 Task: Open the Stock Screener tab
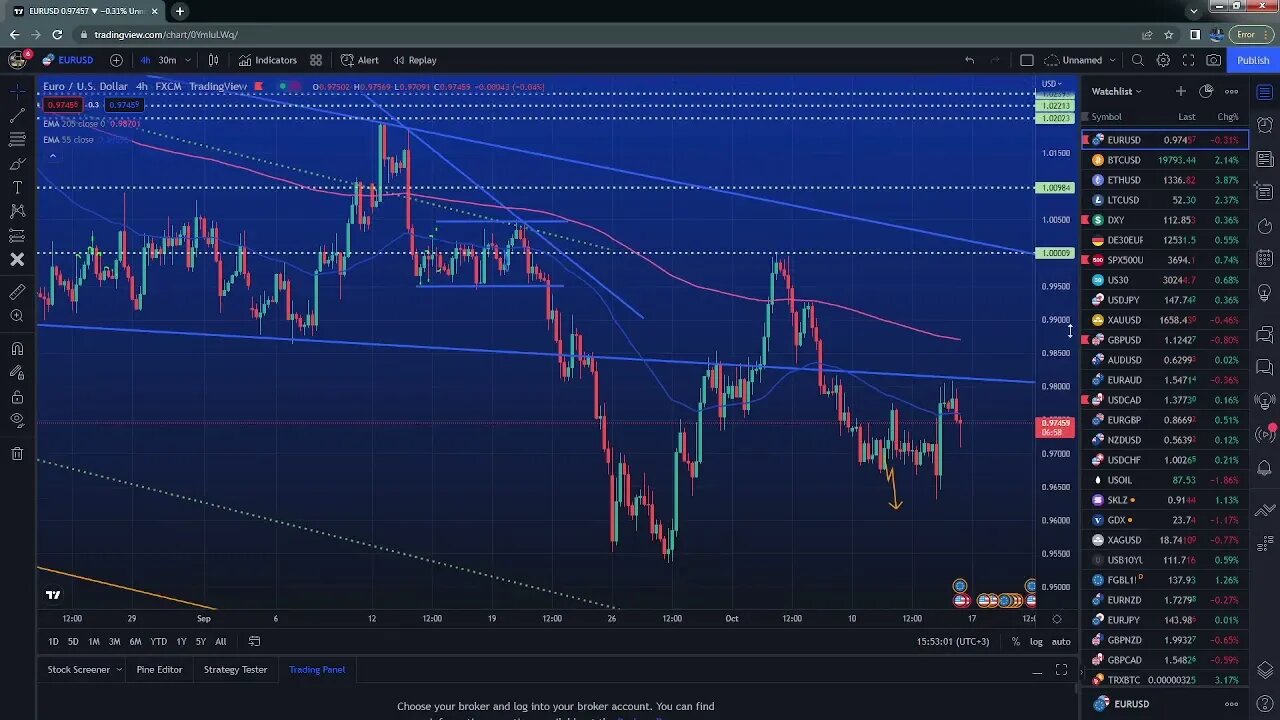(x=78, y=669)
